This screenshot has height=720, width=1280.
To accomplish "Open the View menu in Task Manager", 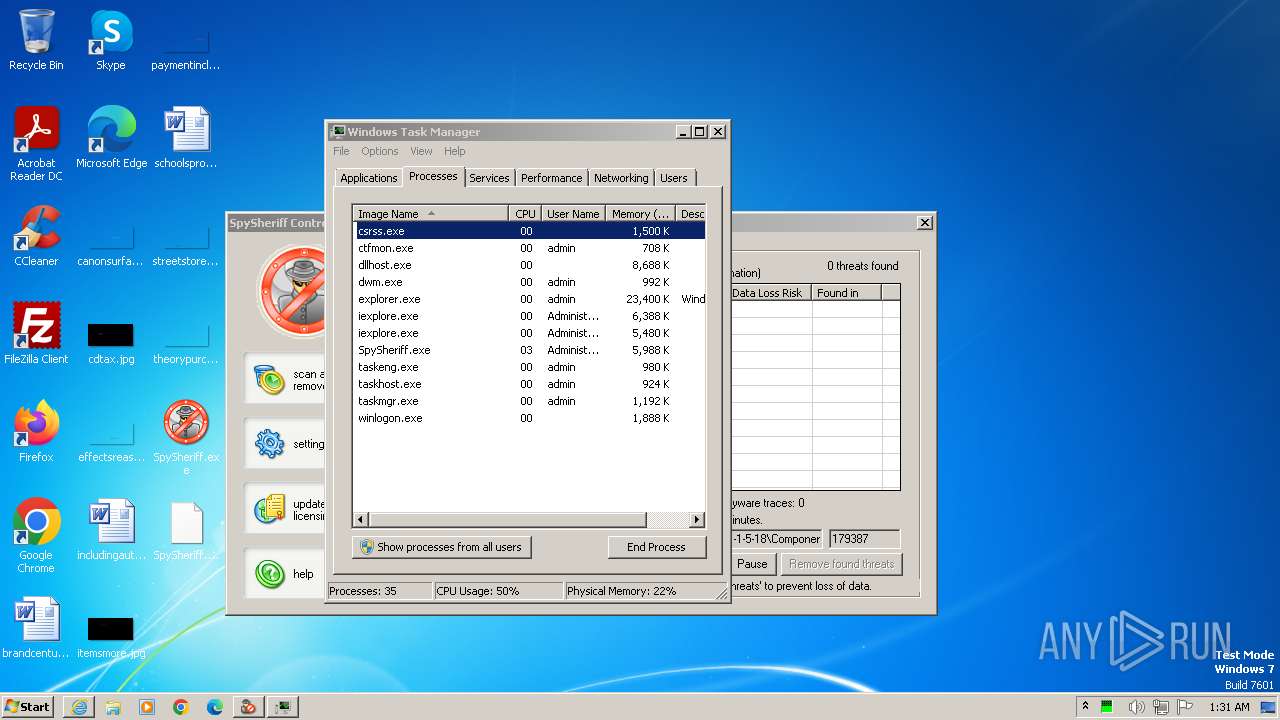I will [x=421, y=151].
